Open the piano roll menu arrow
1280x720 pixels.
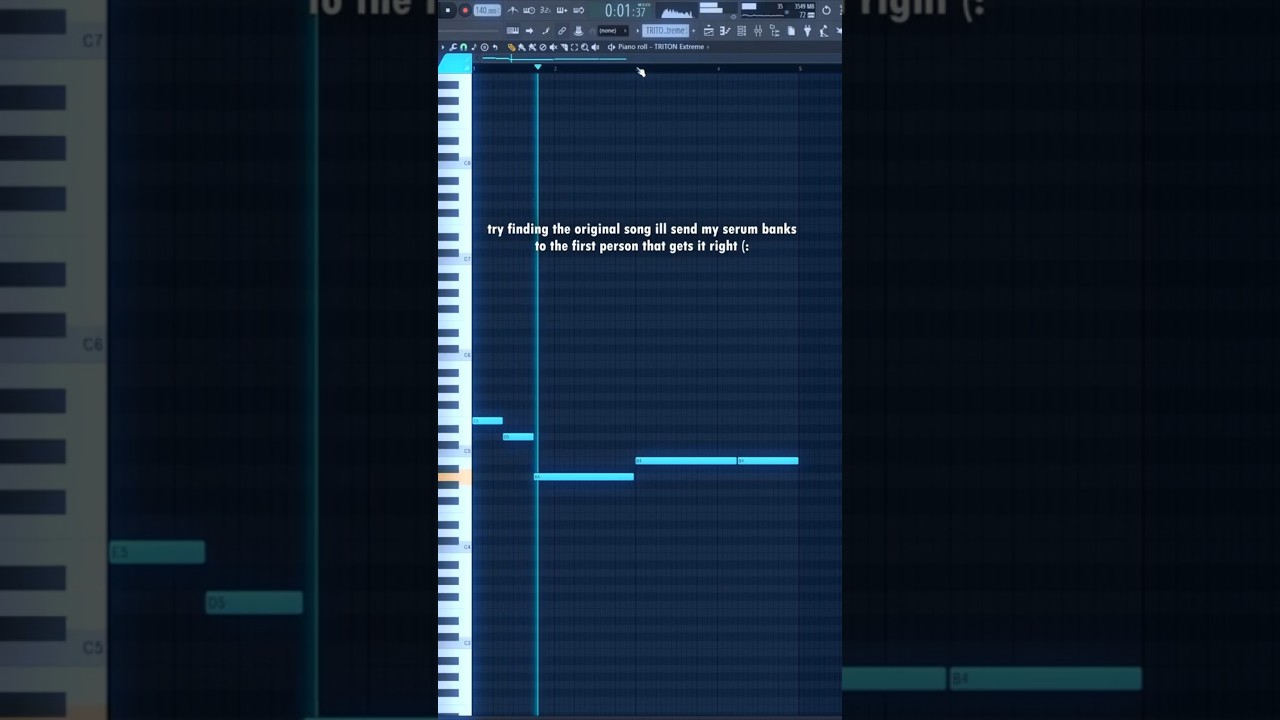[x=442, y=47]
